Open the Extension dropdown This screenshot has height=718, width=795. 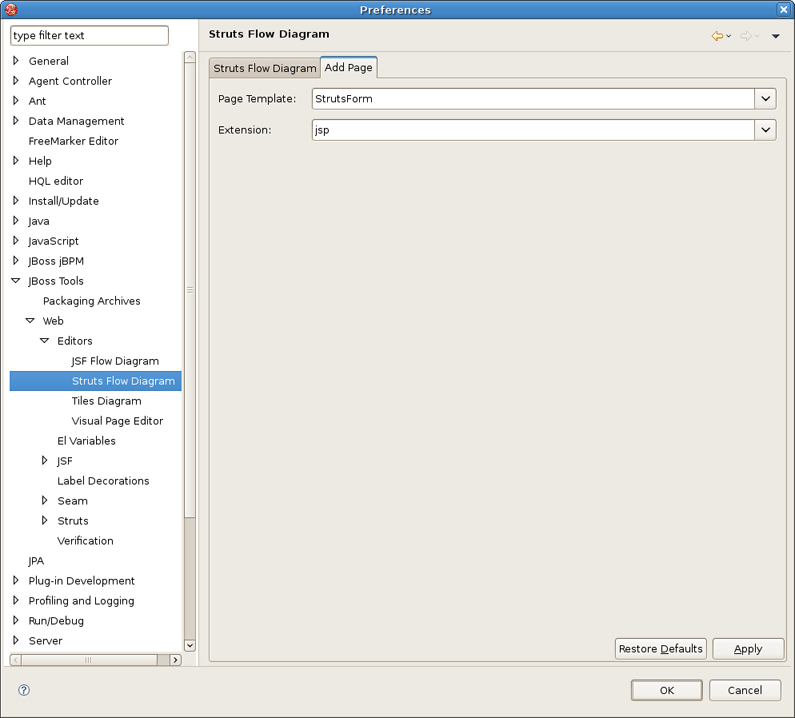tap(766, 130)
